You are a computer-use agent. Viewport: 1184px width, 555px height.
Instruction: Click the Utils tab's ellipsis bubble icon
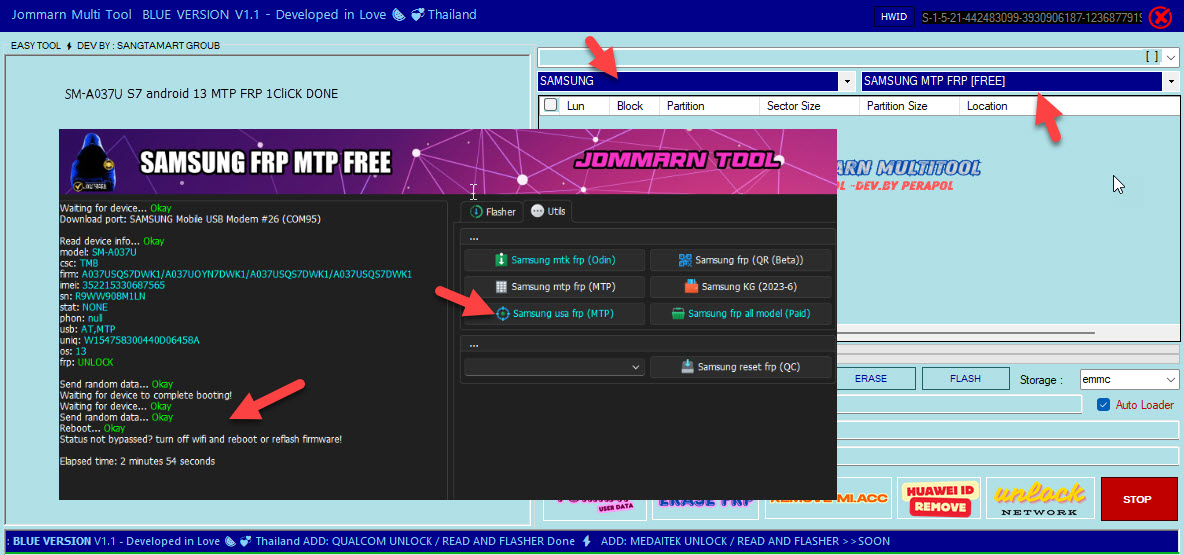point(538,212)
